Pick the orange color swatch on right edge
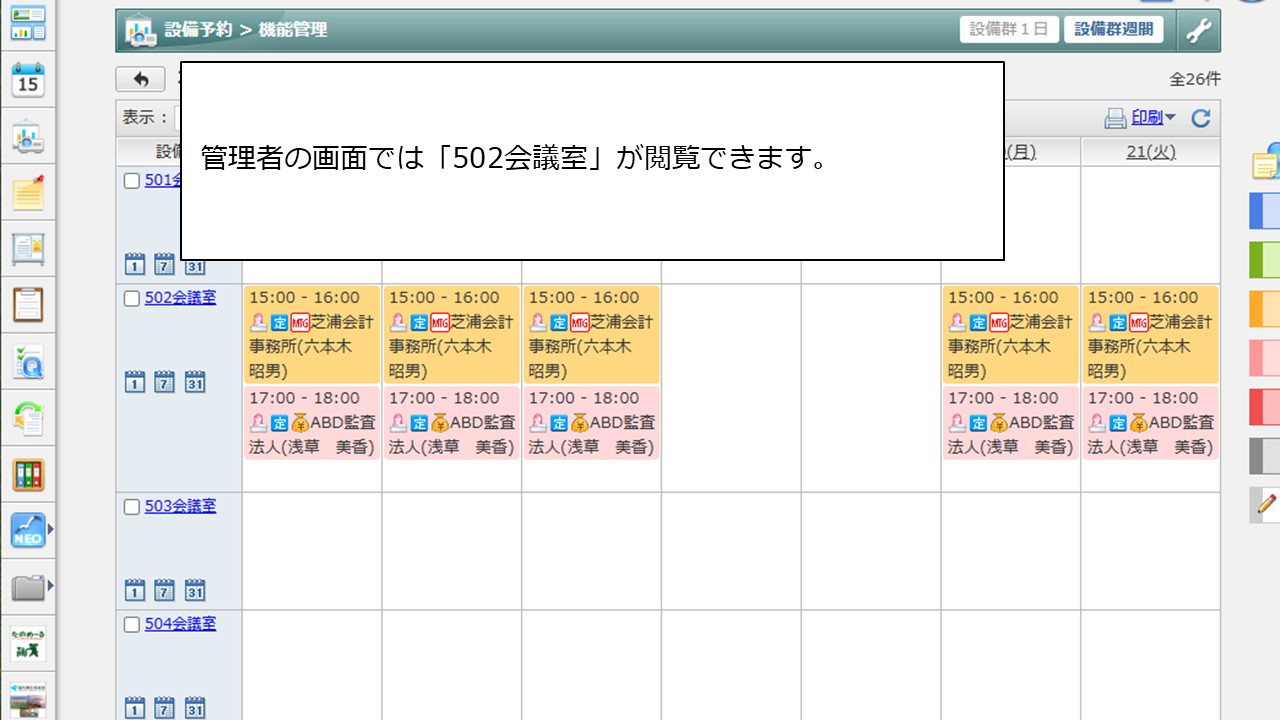This screenshot has width=1280, height=720. point(1265,309)
